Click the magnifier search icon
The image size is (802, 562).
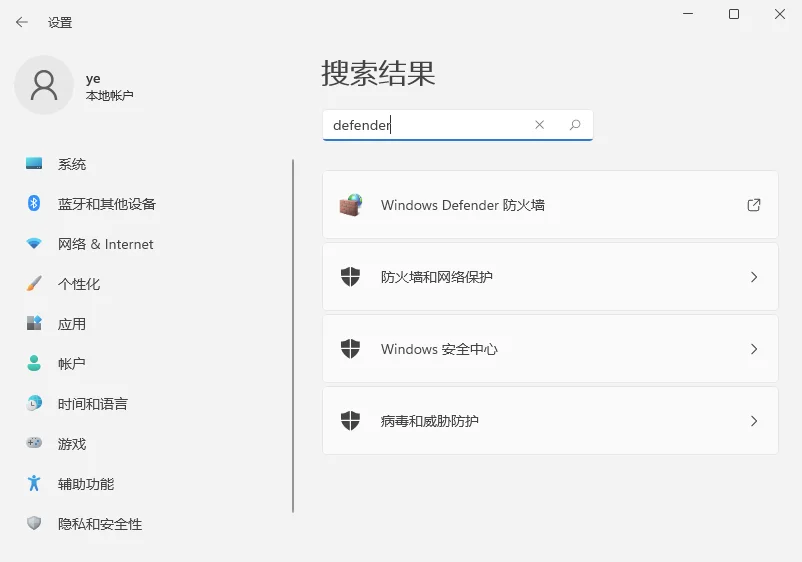575,125
